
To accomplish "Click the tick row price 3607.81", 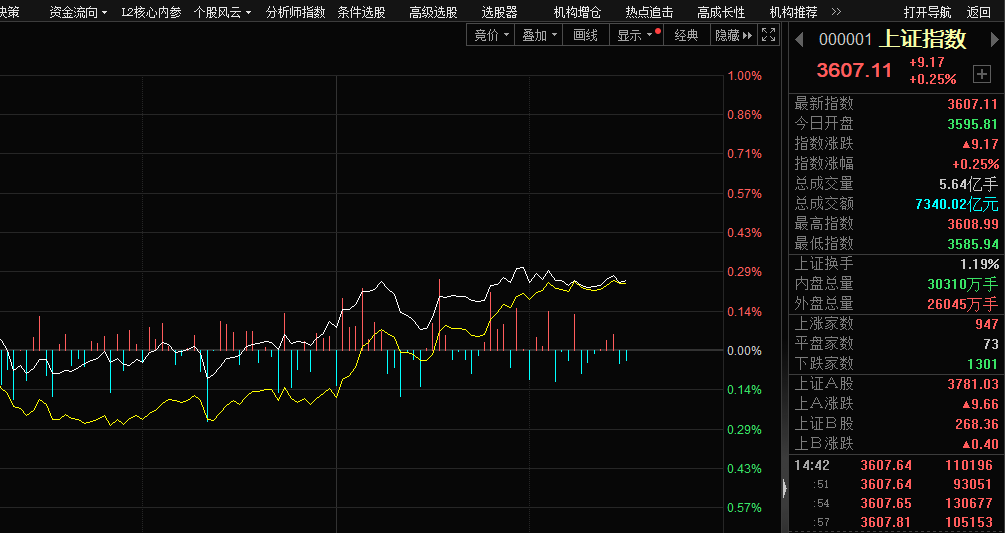I will click(886, 522).
